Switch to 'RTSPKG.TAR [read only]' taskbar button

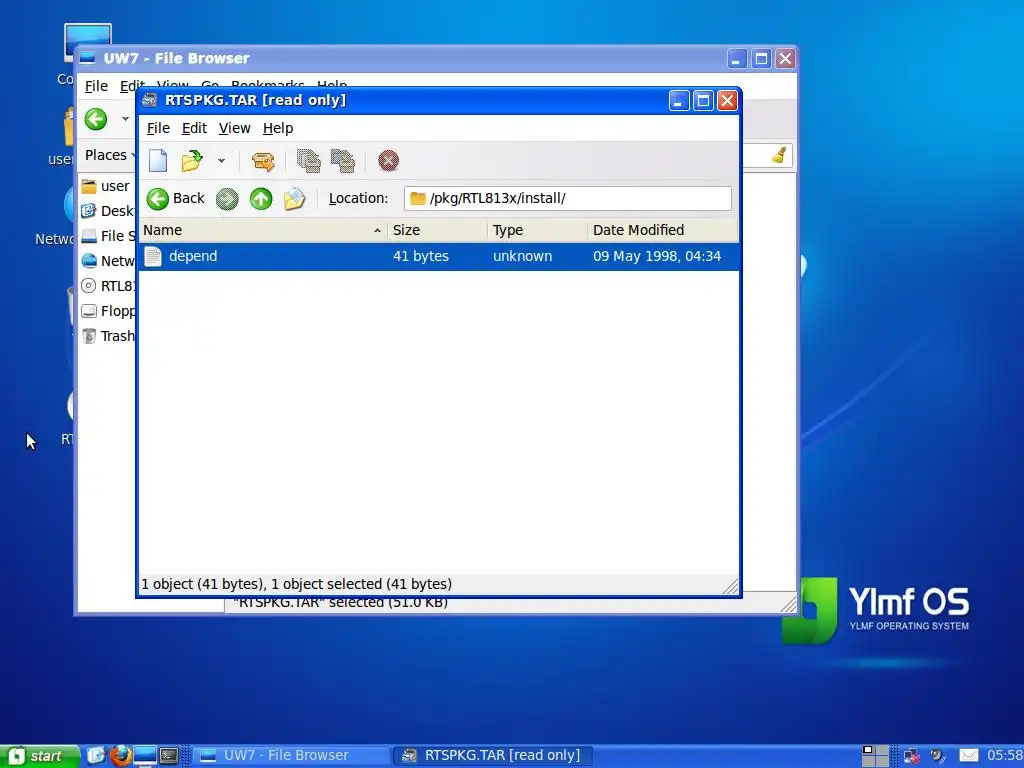click(x=491, y=756)
